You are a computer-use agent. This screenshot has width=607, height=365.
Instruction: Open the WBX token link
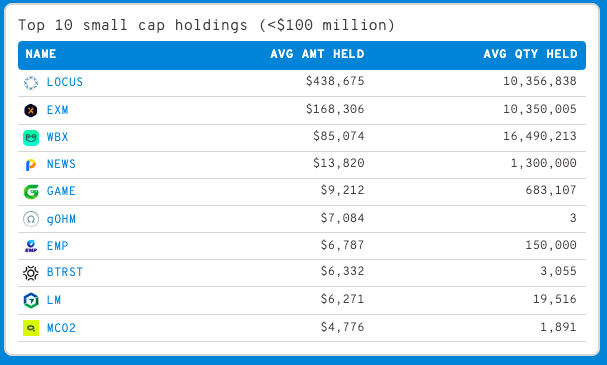[x=57, y=137]
